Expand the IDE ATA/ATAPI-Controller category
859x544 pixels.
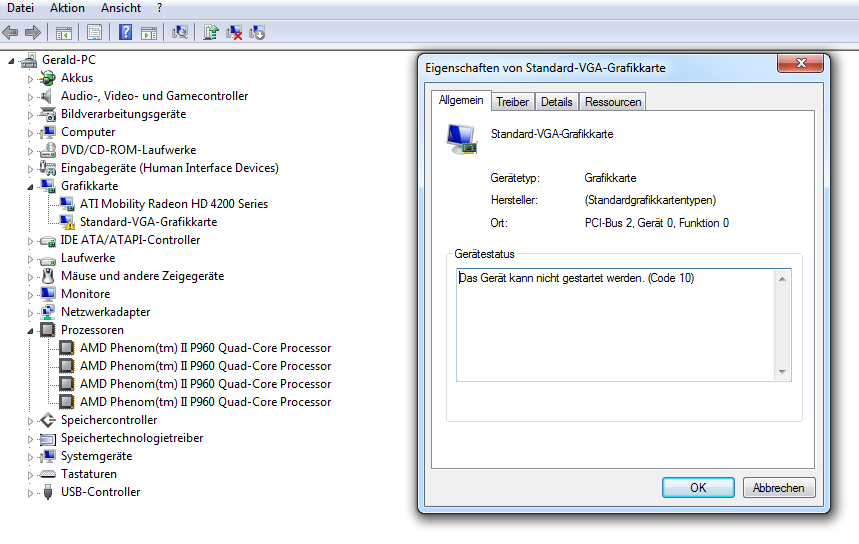pyautogui.click(x=31, y=240)
